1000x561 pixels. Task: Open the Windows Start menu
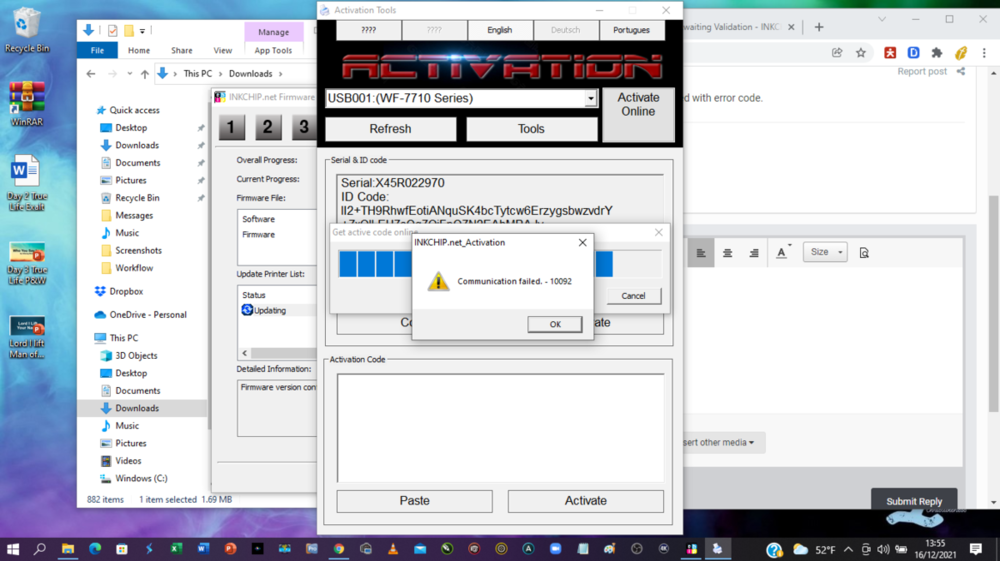click(x=13, y=549)
